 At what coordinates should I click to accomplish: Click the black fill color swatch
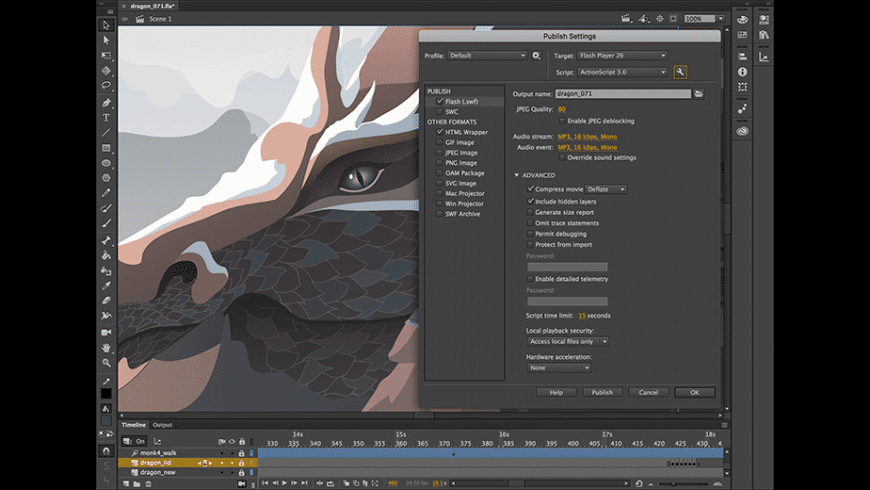(107, 393)
